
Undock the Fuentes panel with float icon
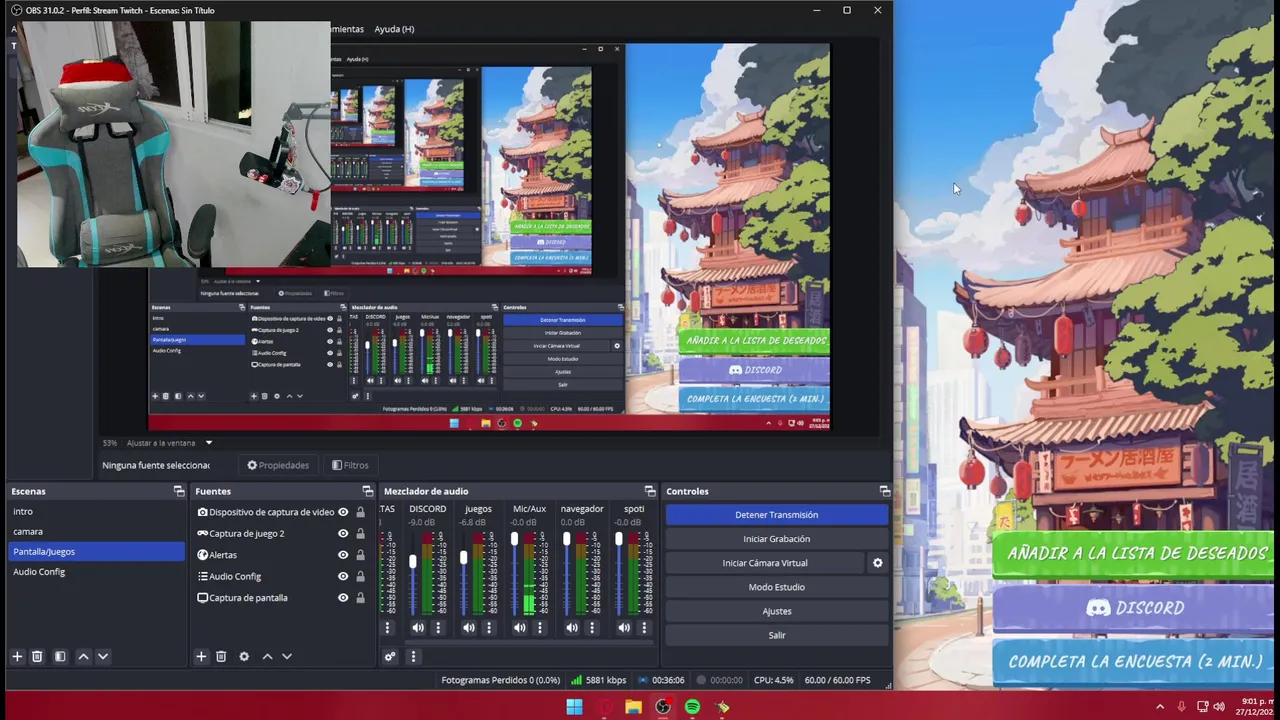click(x=367, y=491)
